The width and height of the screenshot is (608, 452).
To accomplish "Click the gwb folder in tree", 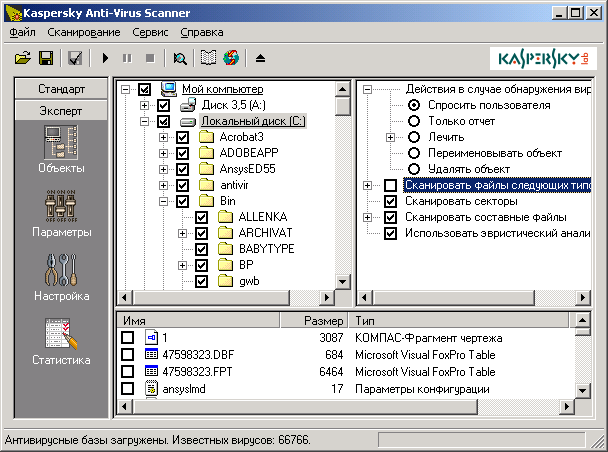I will coord(249,281).
